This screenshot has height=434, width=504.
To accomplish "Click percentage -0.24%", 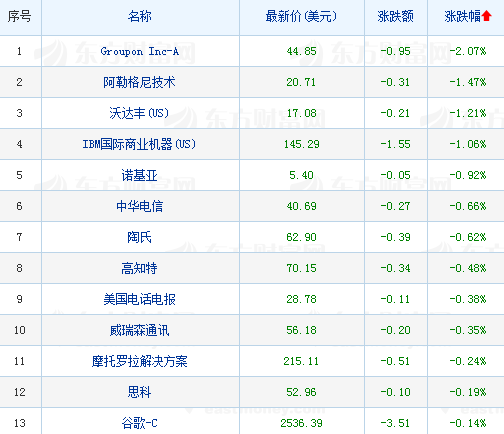I will pos(468,361).
